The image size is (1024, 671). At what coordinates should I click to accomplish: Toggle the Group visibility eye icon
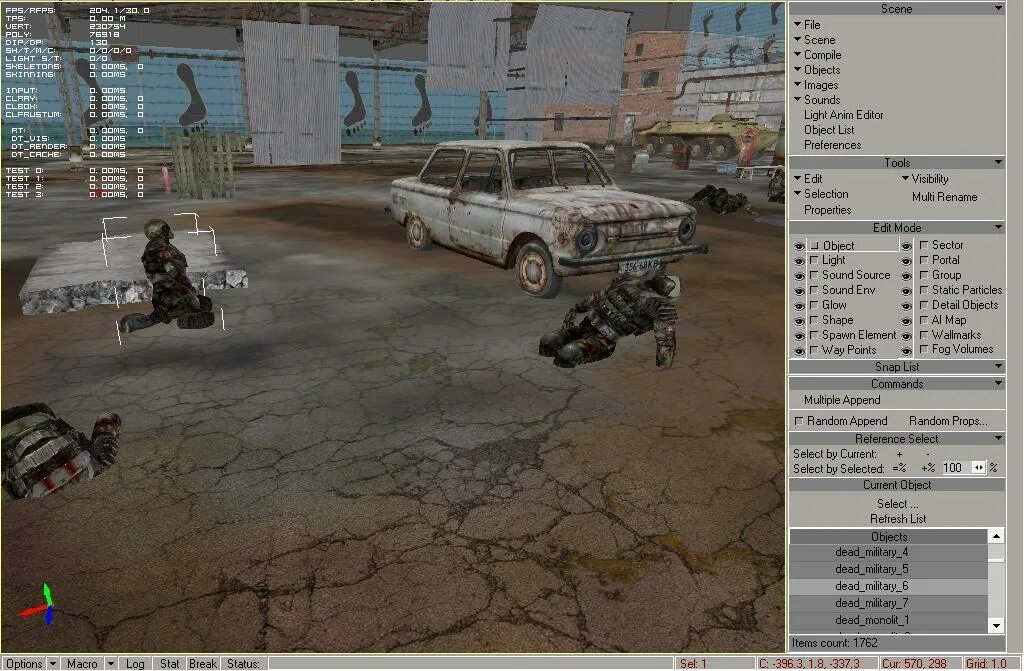coord(906,276)
